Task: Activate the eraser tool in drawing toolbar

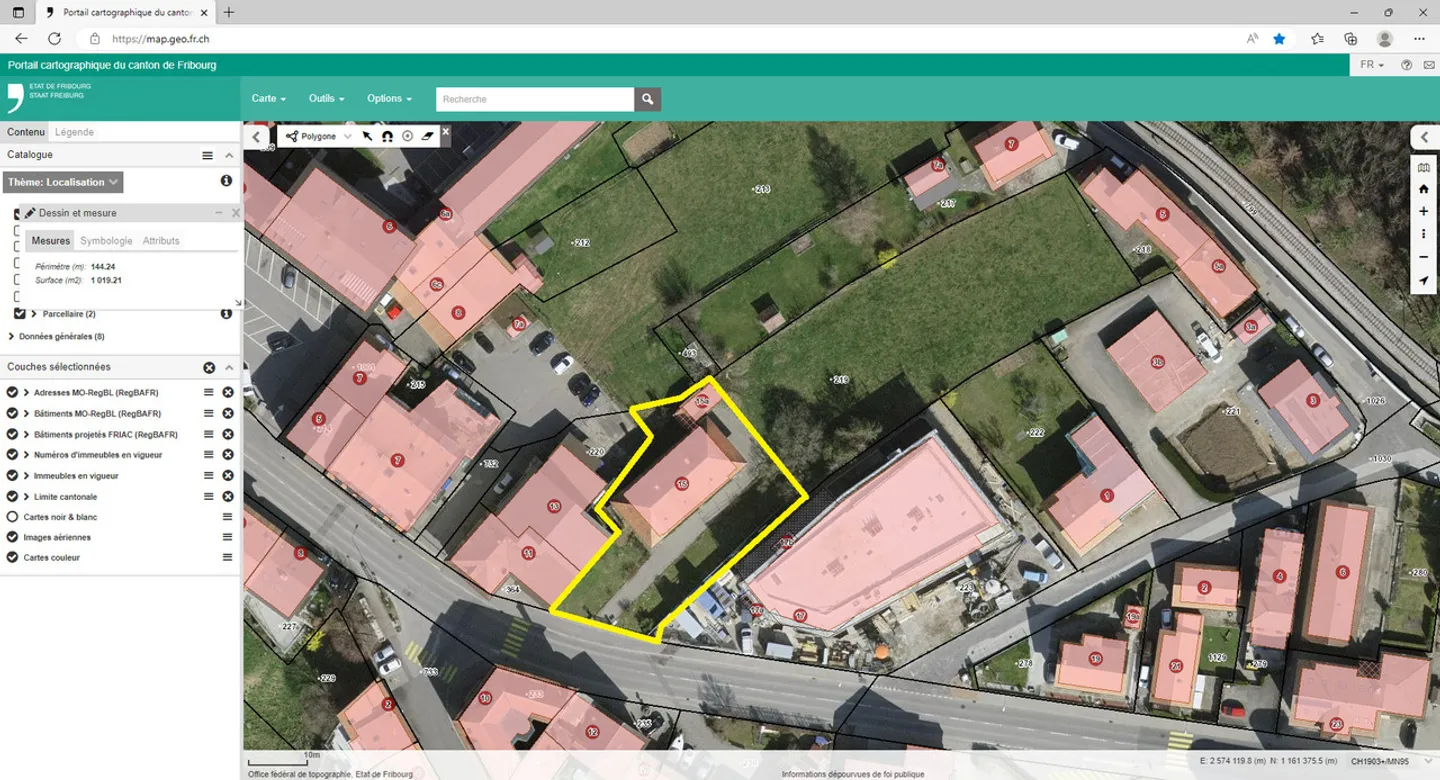Action: click(428, 136)
